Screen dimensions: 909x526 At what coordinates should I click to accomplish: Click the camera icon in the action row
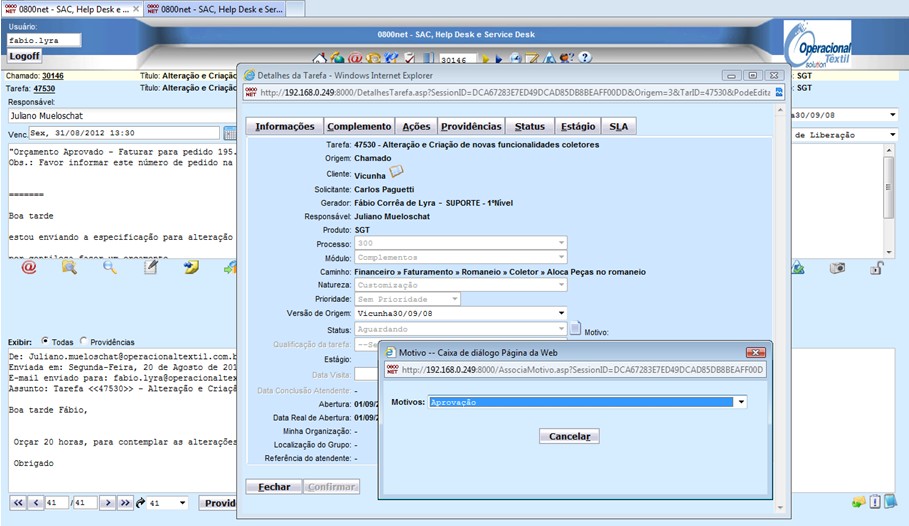[838, 267]
